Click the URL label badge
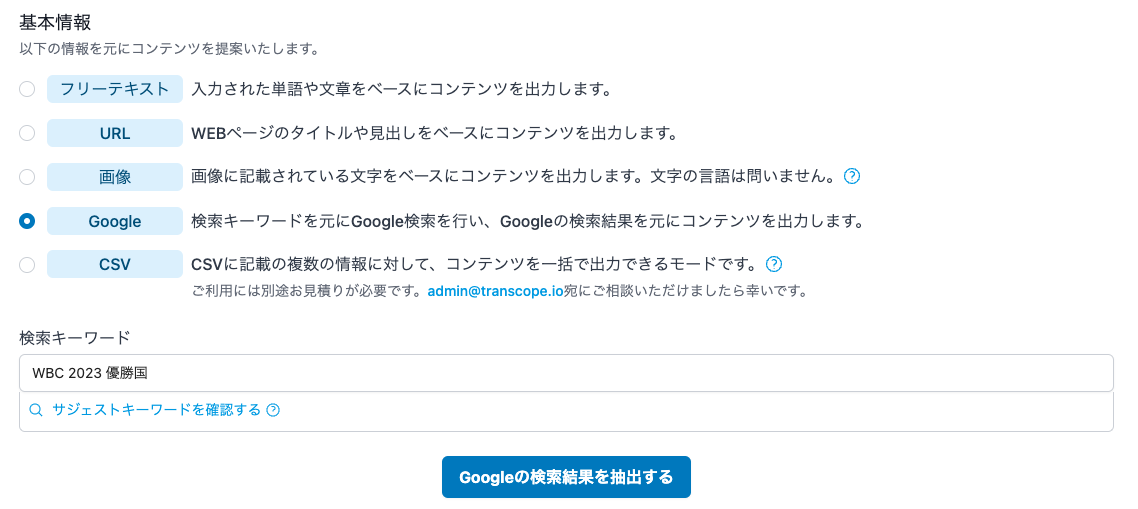The image size is (1138, 509). point(115,133)
